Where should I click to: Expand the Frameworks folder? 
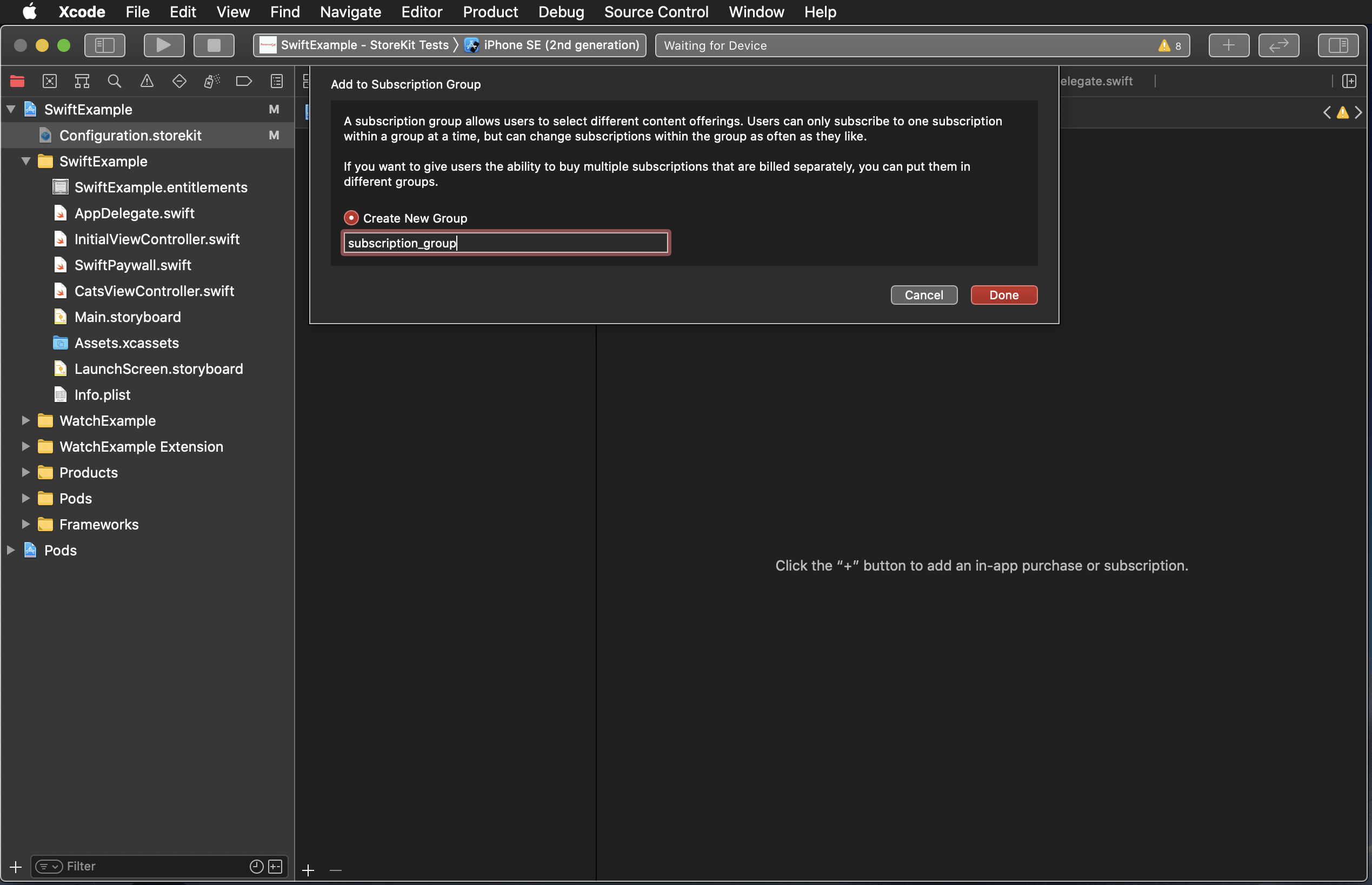coord(26,524)
